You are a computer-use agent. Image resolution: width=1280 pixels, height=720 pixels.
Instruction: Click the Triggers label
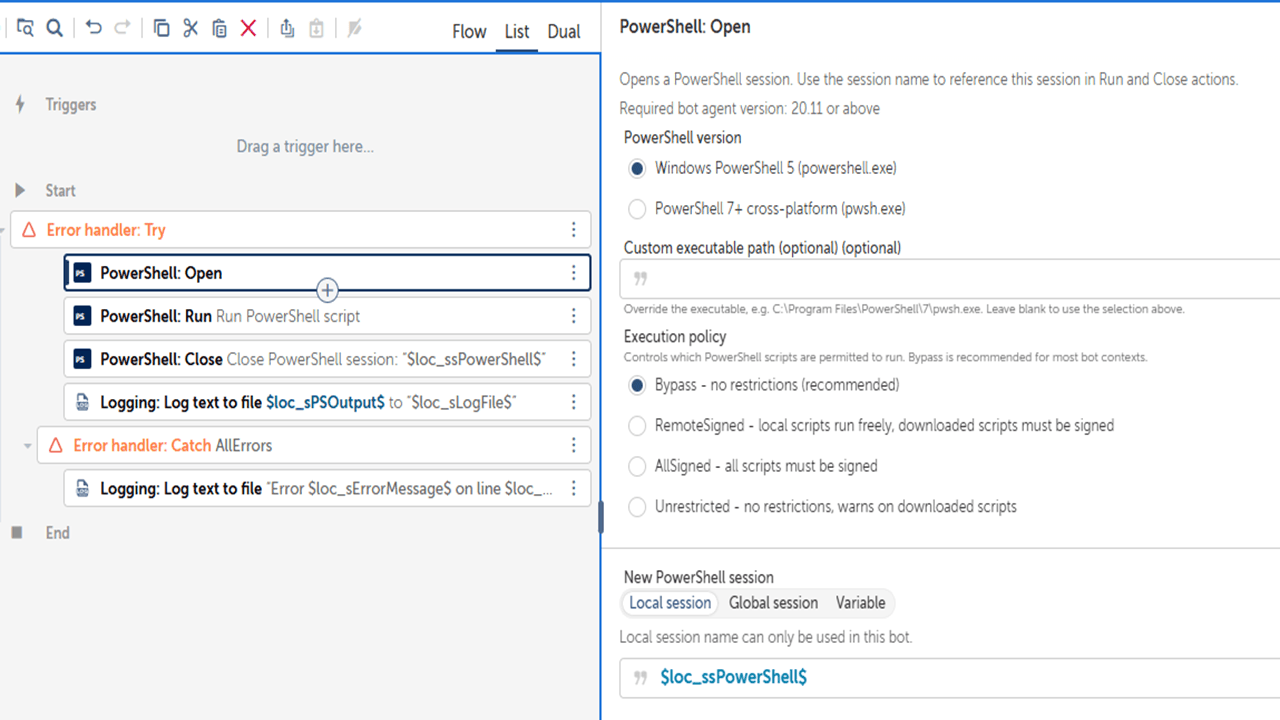71,104
